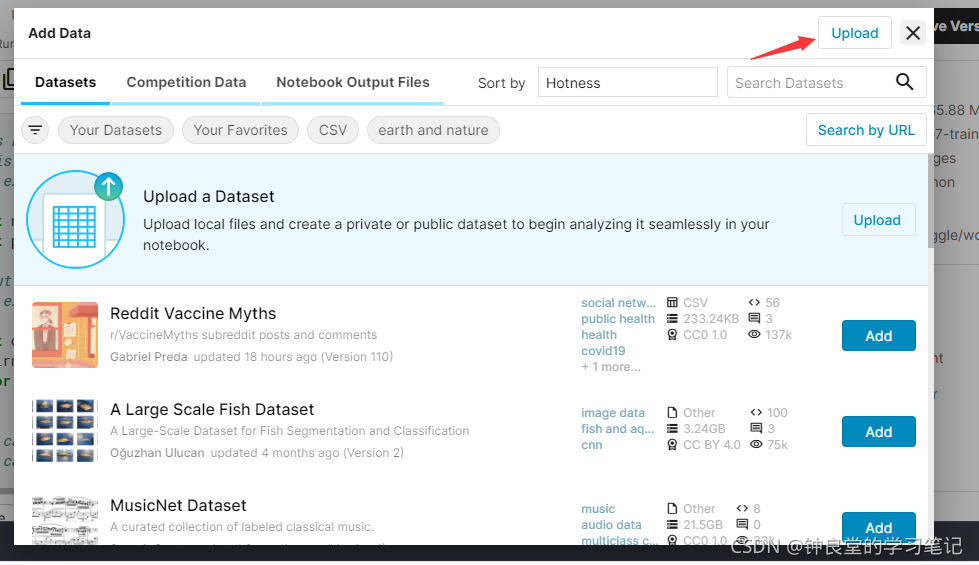Screen dimensions: 979x565
Task: Open Reddit Vaccine Myths thumbnail
Action: point(65,335)
